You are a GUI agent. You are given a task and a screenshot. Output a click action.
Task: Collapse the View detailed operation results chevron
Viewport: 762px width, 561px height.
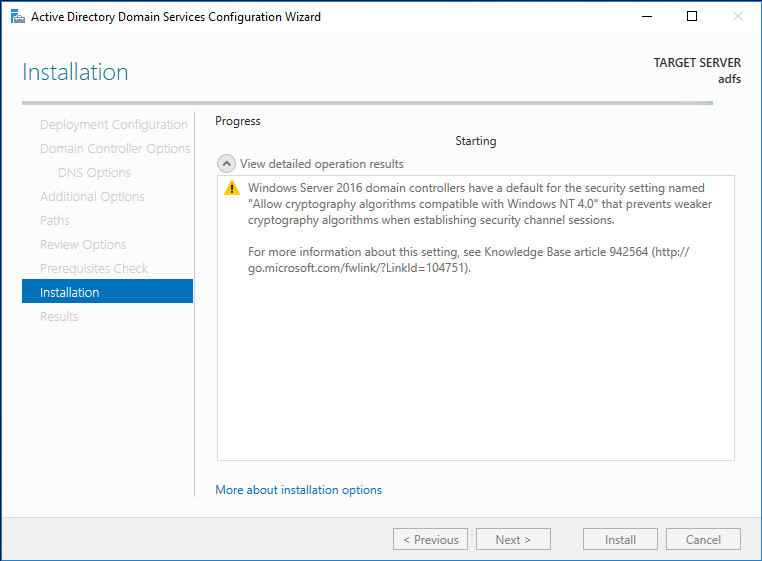(x=226, y=164)
